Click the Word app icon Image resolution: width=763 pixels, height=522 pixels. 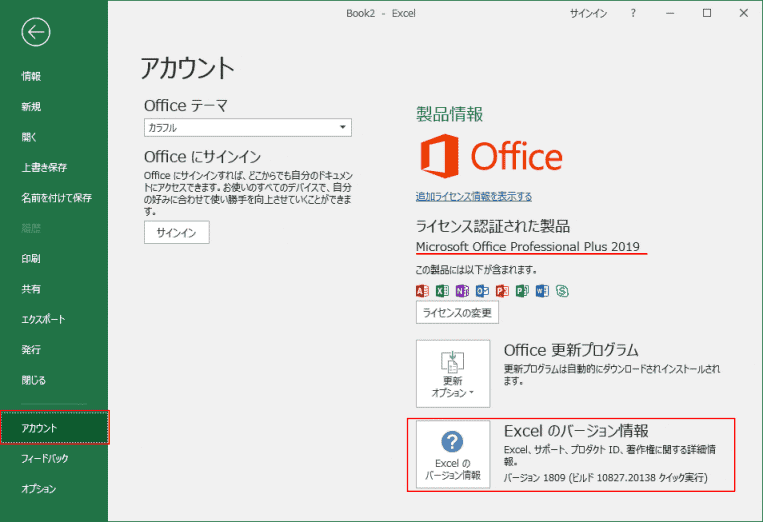(542, 291)
